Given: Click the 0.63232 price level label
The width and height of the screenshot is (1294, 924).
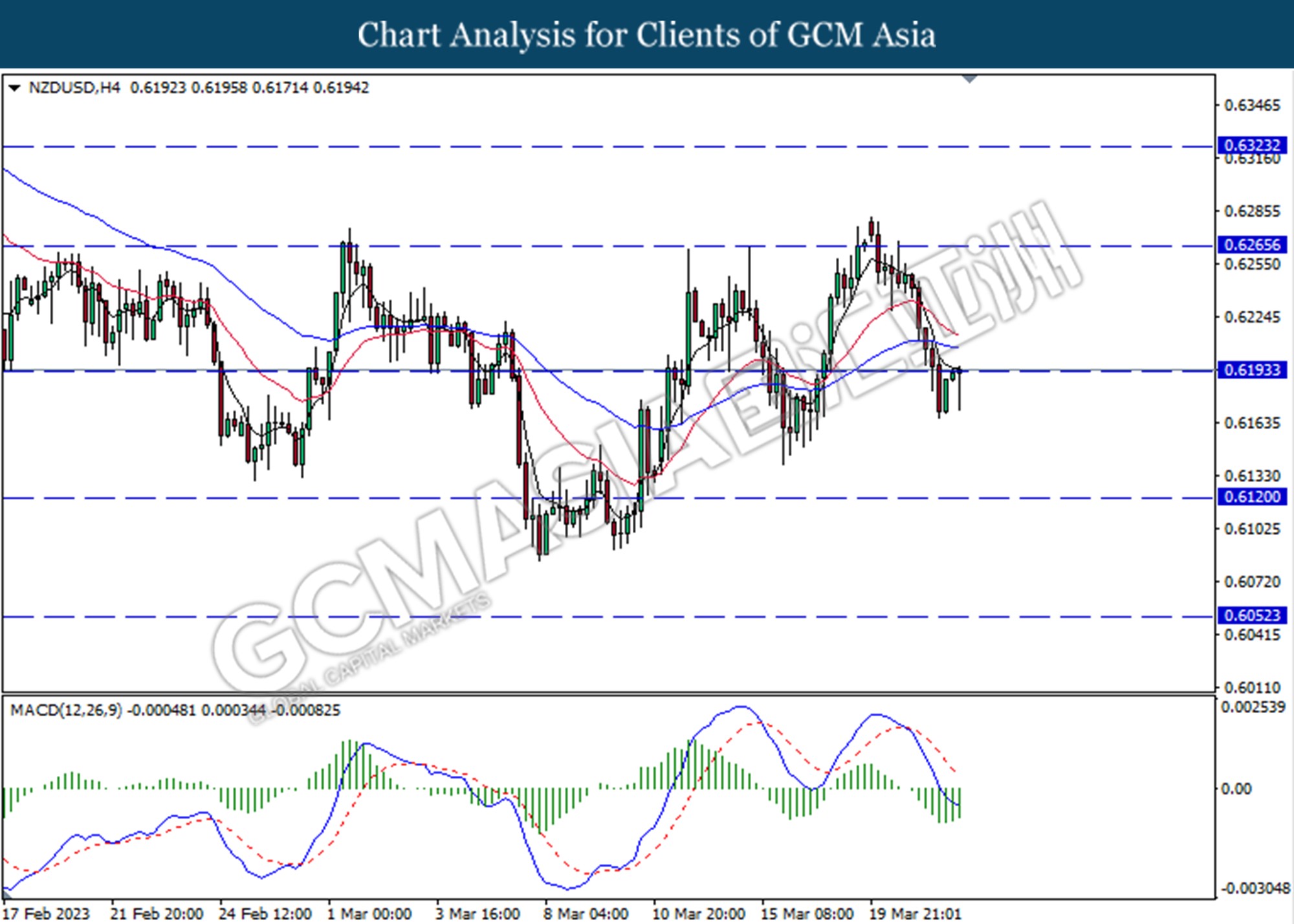Looking at the screenshot, I should (1253, 145).
